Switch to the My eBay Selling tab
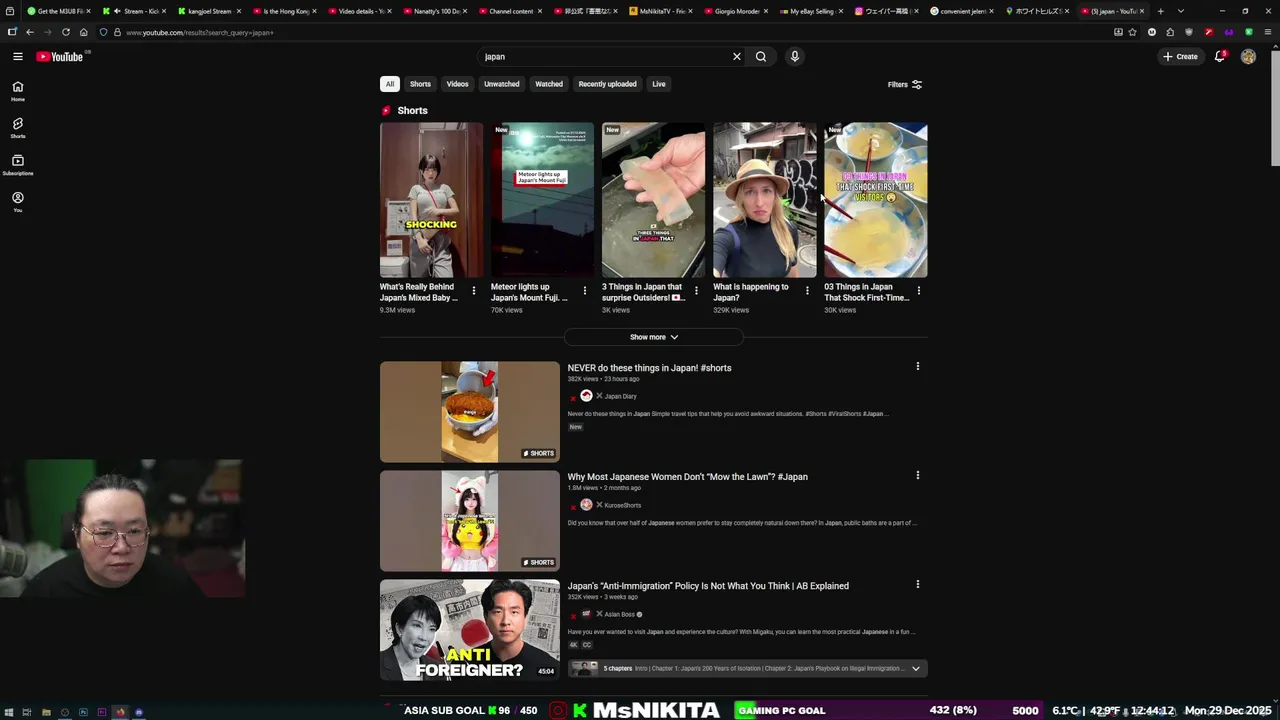 coord(812,11)
